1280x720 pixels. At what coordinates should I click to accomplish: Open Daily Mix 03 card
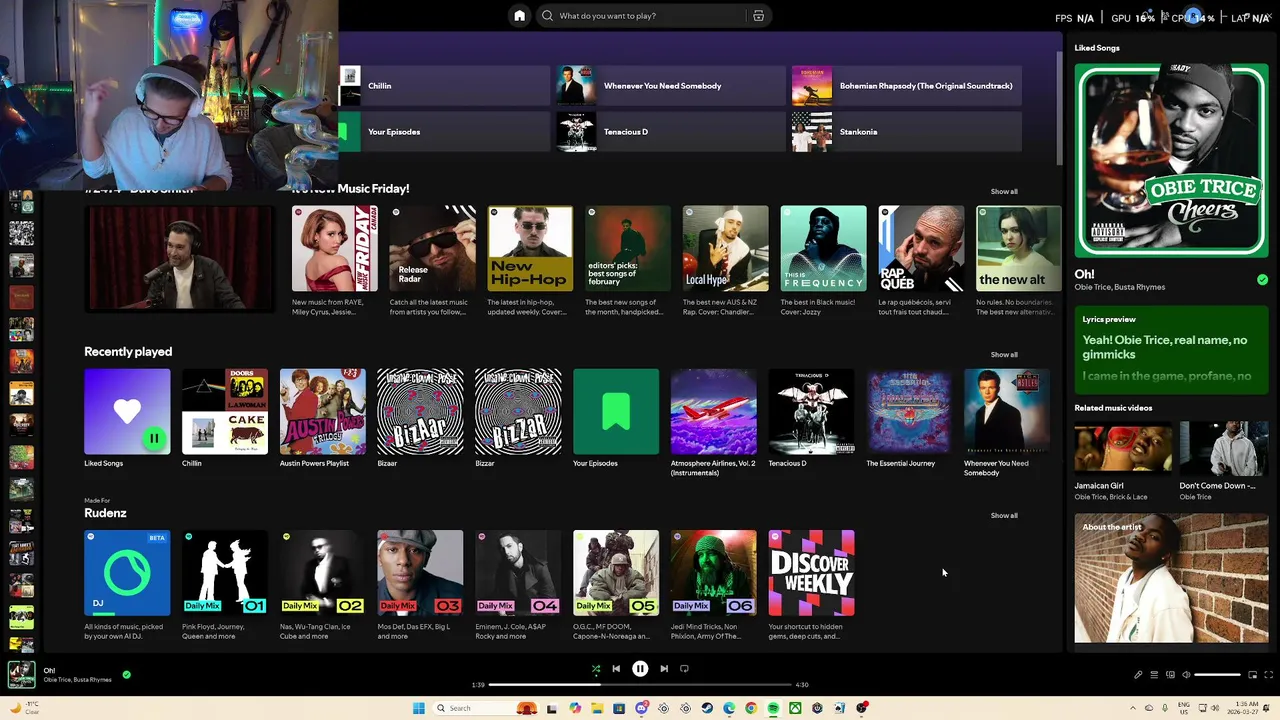tap(420, 573)
